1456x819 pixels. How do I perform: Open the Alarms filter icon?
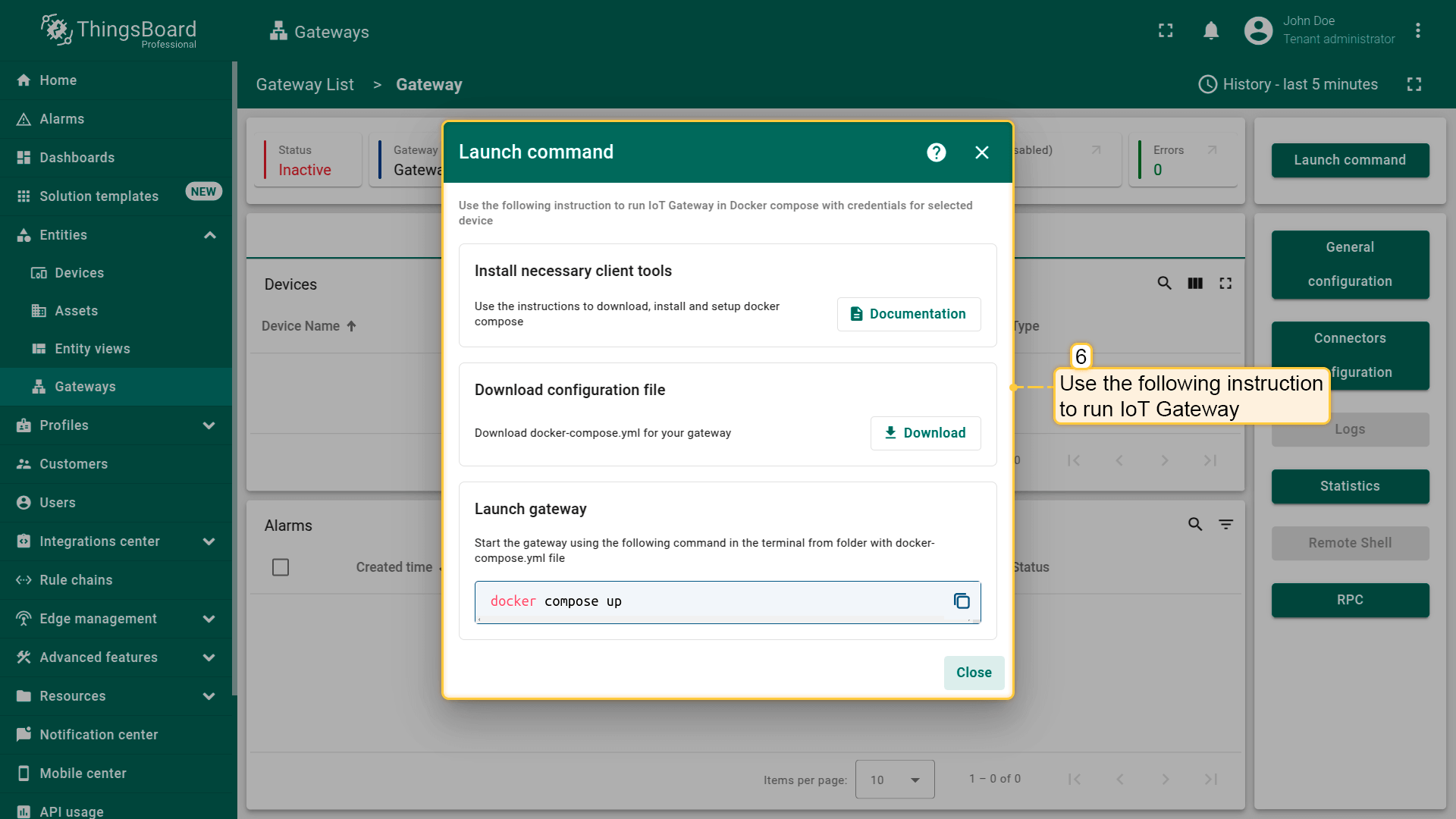coord(1225,525)
